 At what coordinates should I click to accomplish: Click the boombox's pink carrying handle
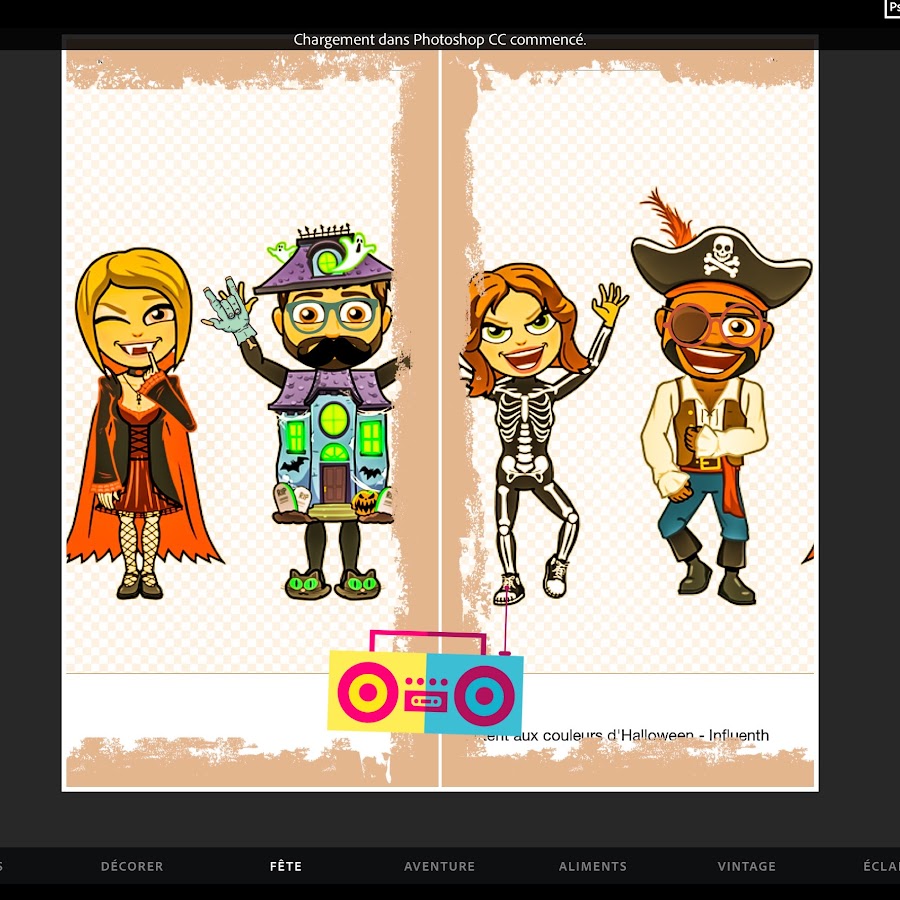pyautogui.click(x=427, y=638)
